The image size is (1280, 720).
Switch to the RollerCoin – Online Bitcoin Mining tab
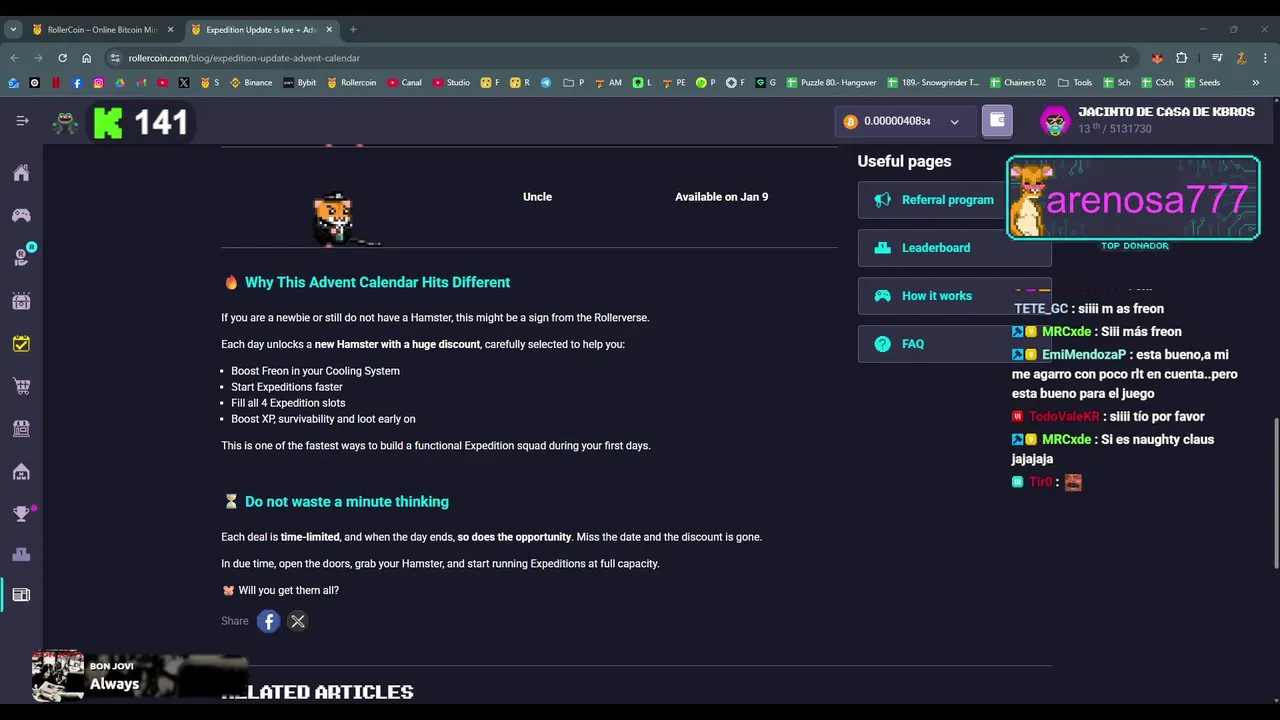100,30
